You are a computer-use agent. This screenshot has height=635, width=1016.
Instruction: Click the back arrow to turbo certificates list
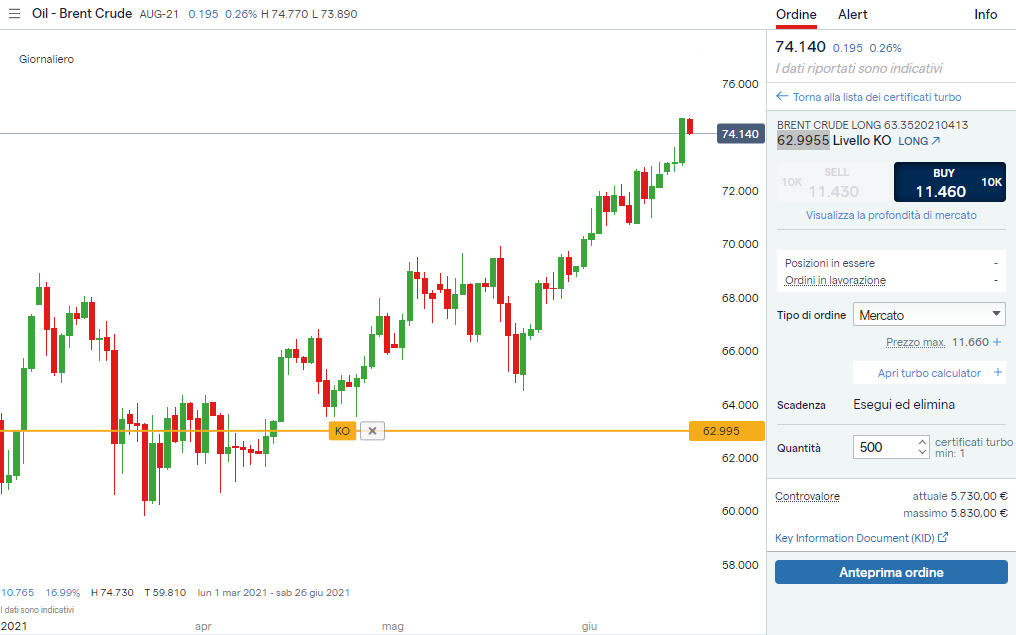pos(782,97)
